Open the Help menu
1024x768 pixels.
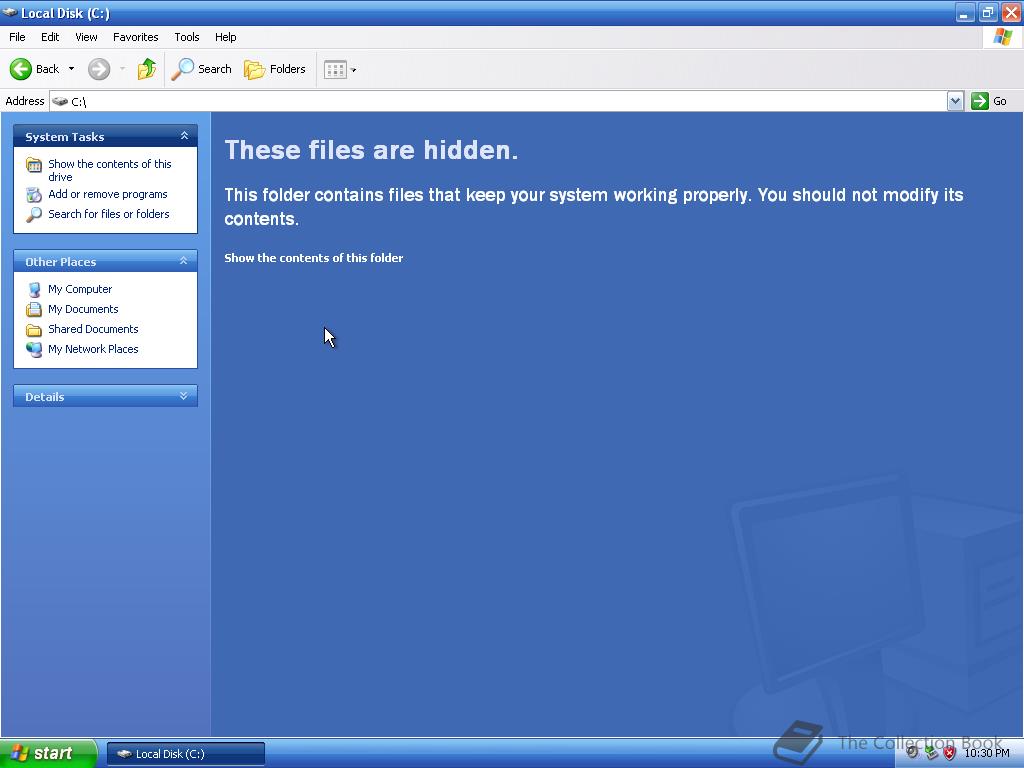225,37
